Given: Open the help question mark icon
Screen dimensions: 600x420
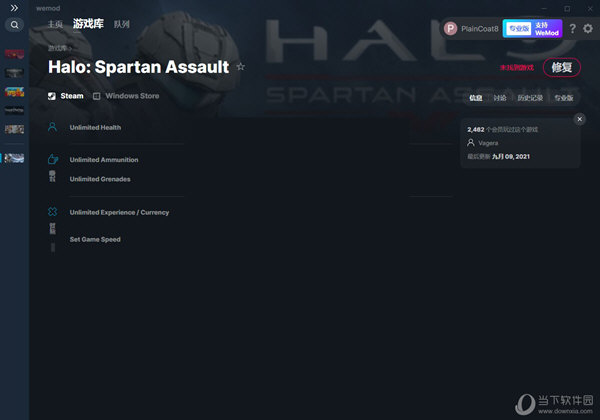Looking at the screenshot, I should pyautogui.click(x=572, y=29).
